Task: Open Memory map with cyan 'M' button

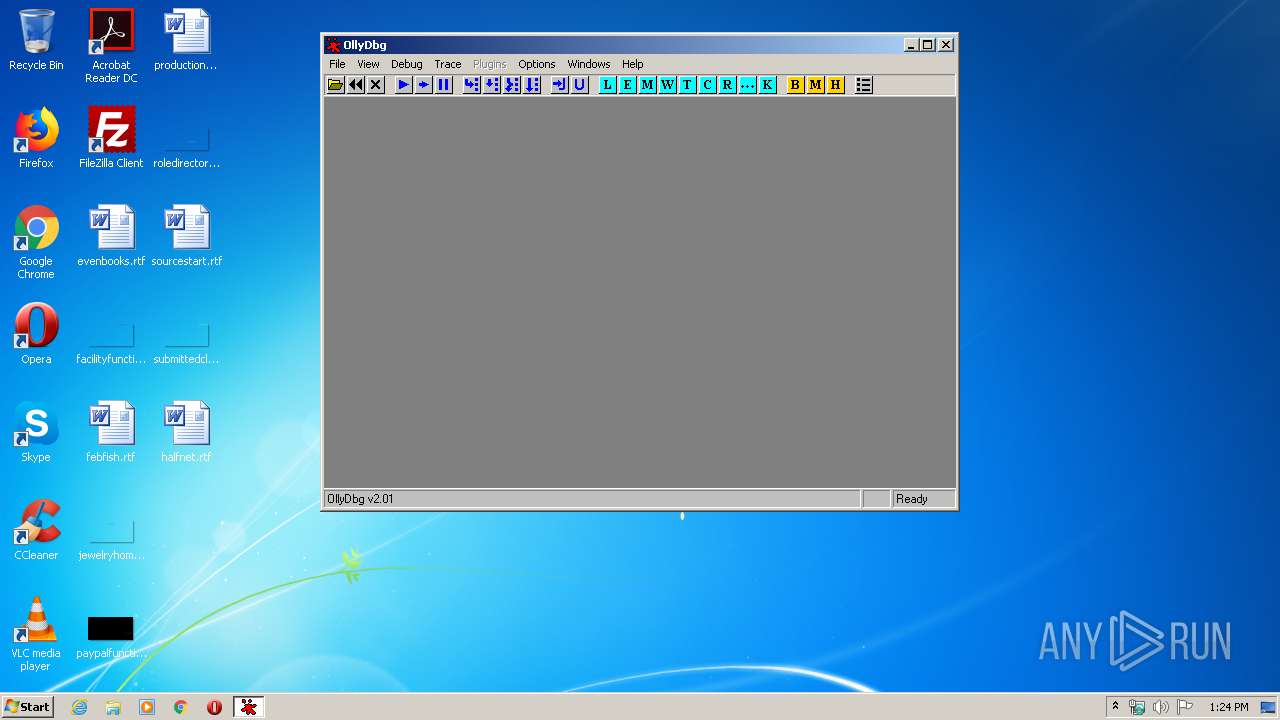Action: (x=647, y=85)
